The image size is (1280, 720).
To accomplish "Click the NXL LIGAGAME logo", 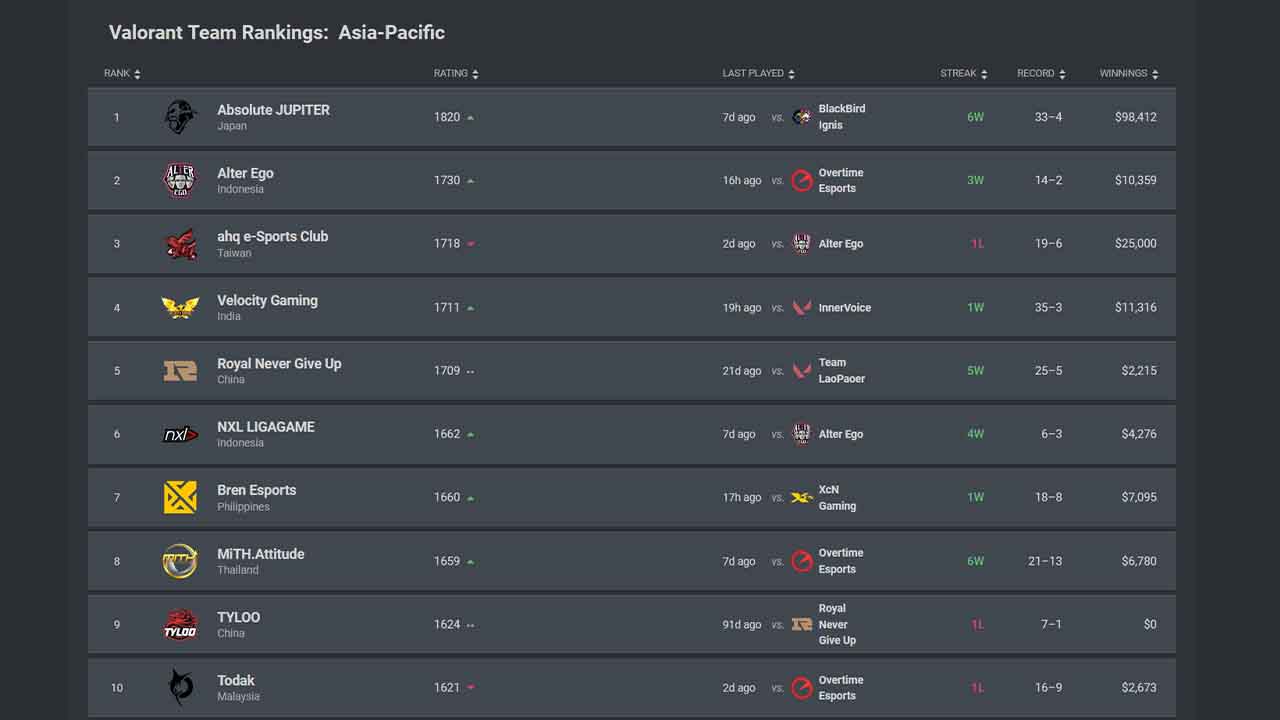I will pyautogui.click(x=180, y=434).
